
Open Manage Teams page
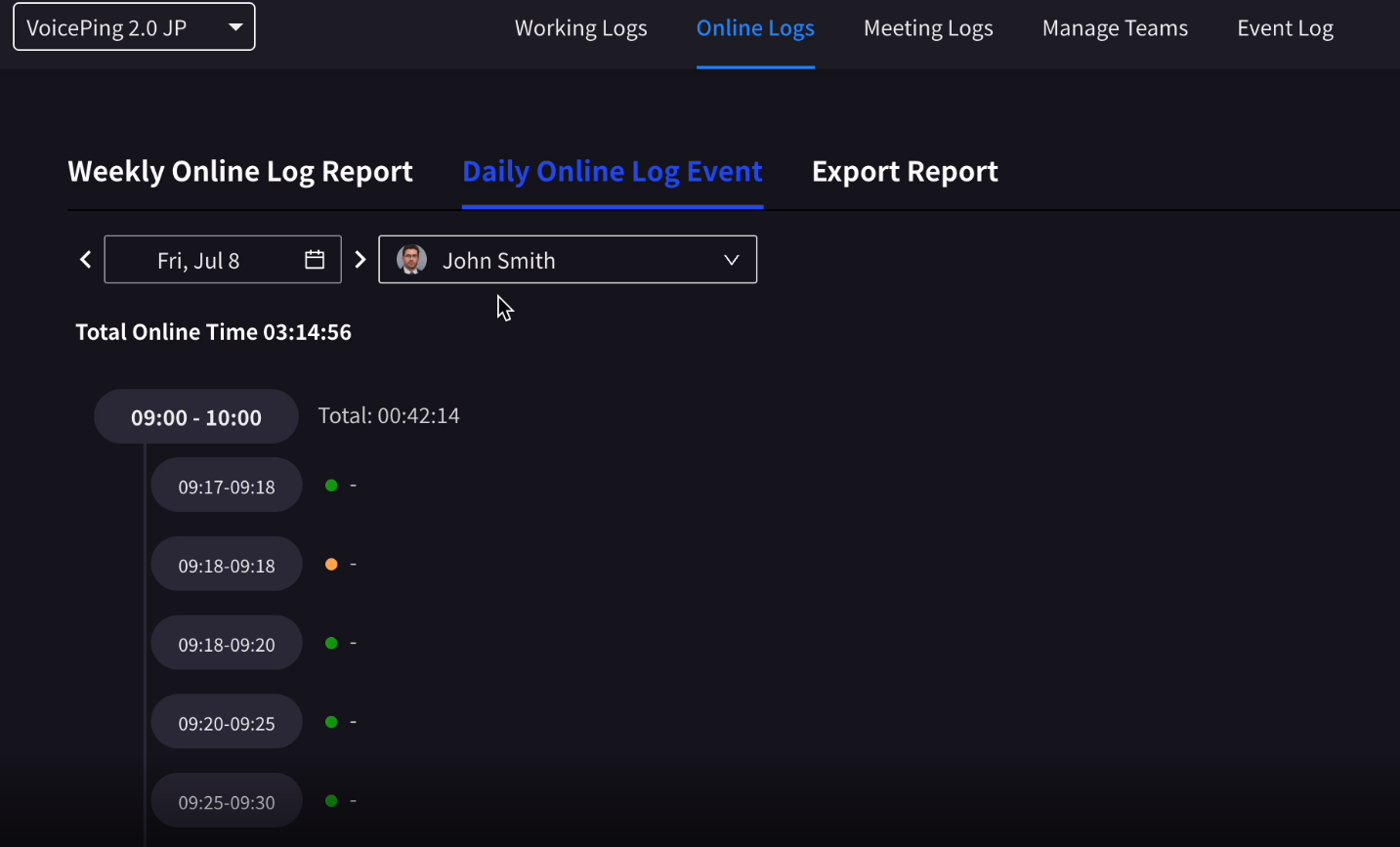pos(1115,28)
